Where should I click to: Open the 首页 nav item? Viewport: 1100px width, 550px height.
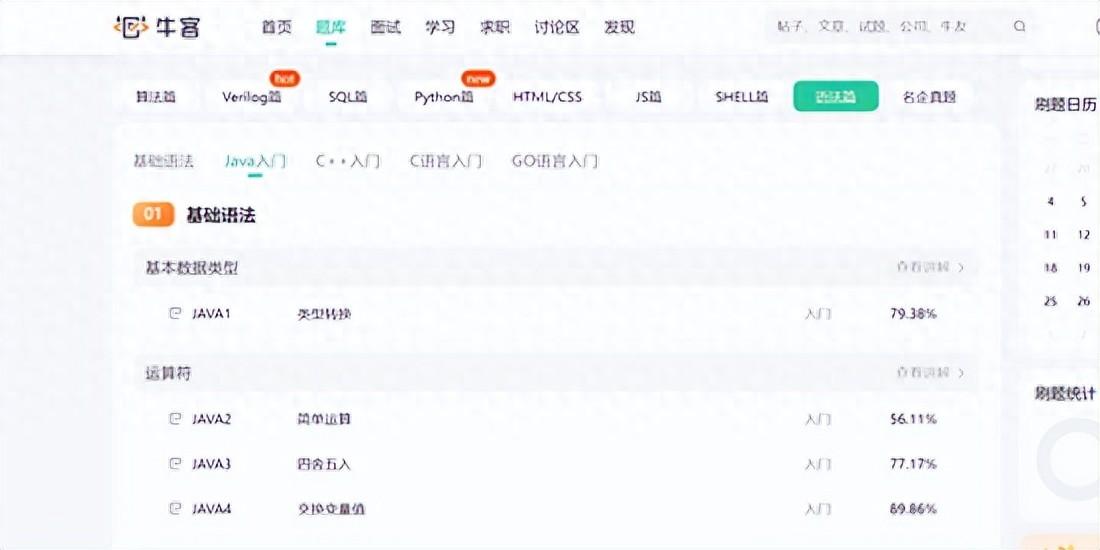pyautogui.click(x=276, y=27)
